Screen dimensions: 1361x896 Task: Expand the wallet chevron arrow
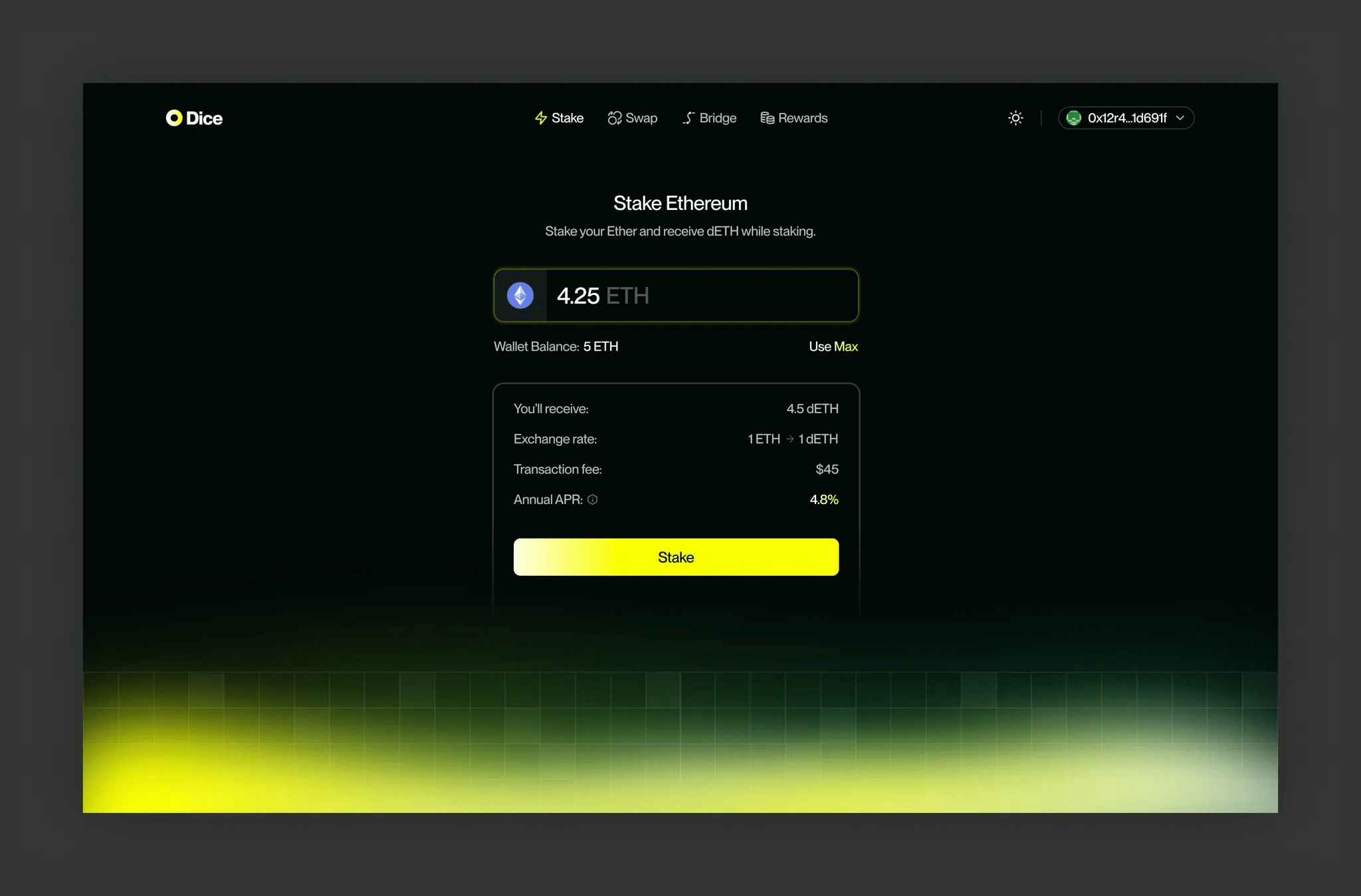[x=1180, y=118]
